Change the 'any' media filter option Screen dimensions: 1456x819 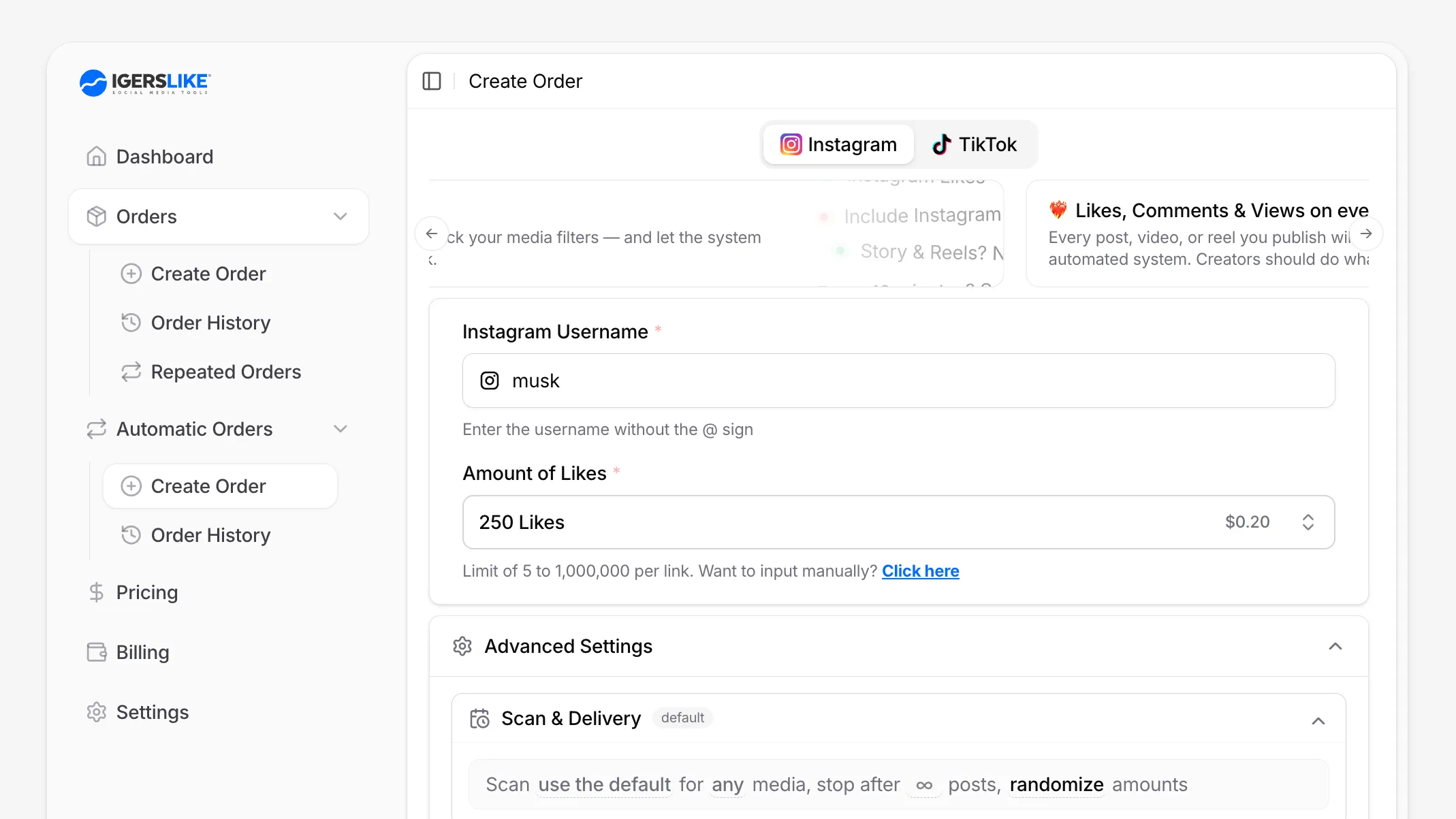click(x=727, y=784)
